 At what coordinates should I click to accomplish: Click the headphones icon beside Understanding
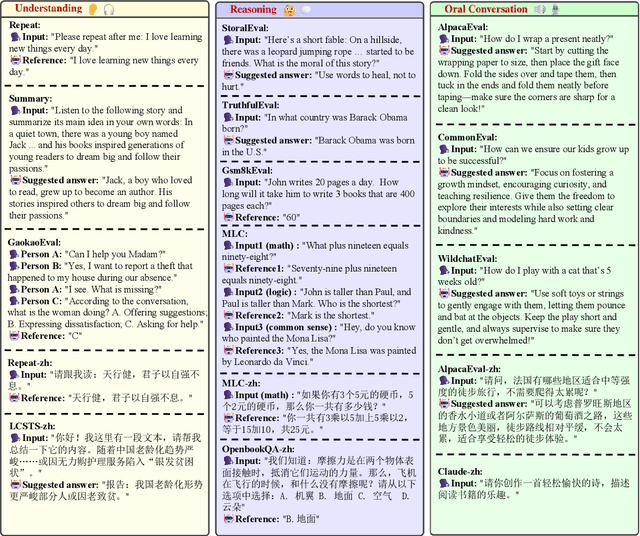[x=108, y=9]
